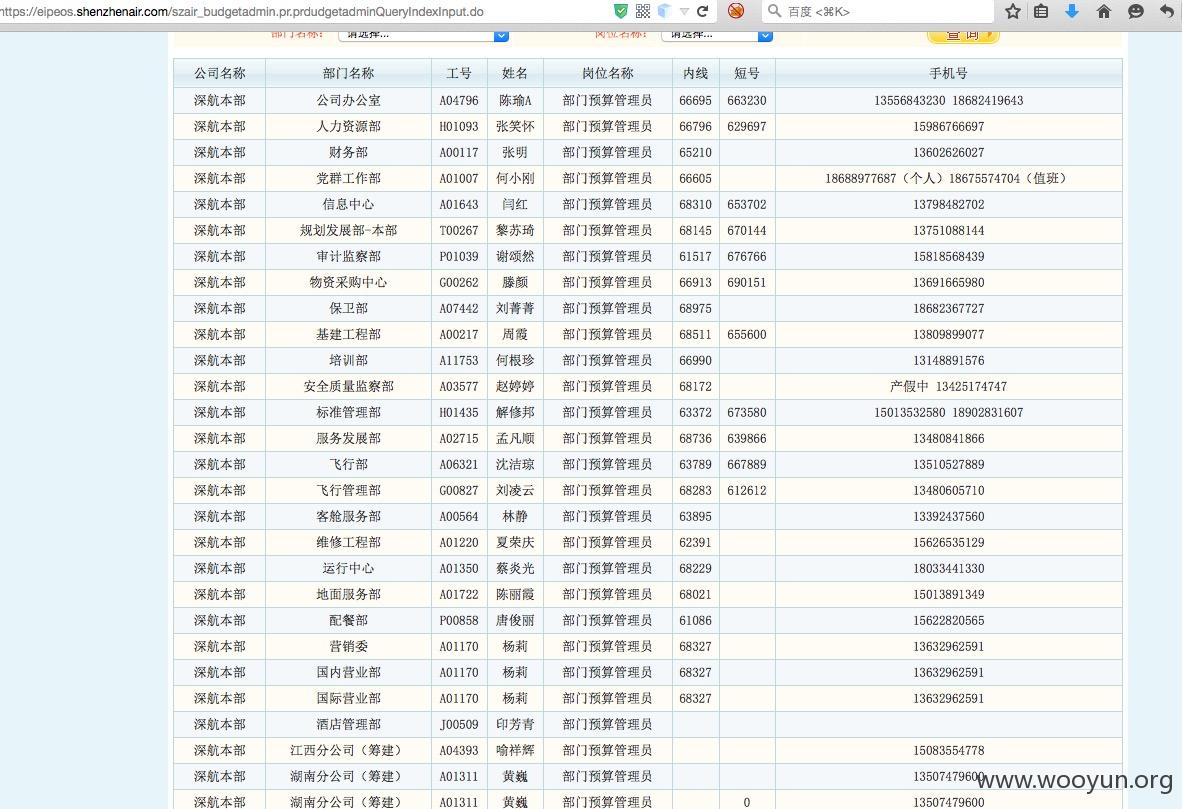Select the 客舱服务部 department cell
The image size is (1182, 809).
pos(348,516)
